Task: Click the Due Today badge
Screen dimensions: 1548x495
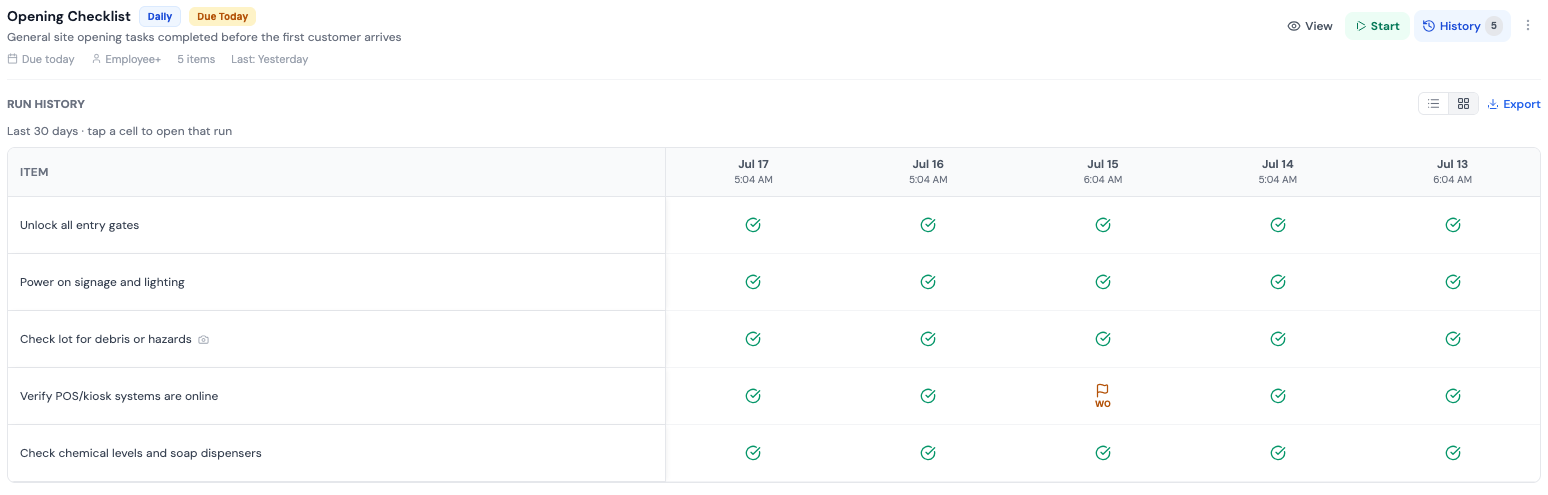Action: [223, 16]
